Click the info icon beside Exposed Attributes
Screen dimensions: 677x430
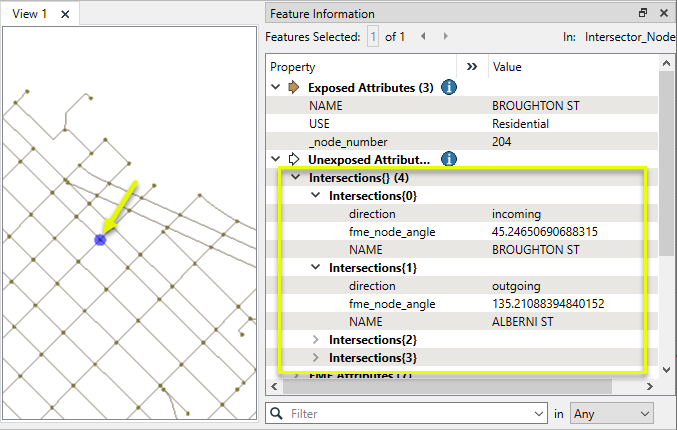coord(449,88)
